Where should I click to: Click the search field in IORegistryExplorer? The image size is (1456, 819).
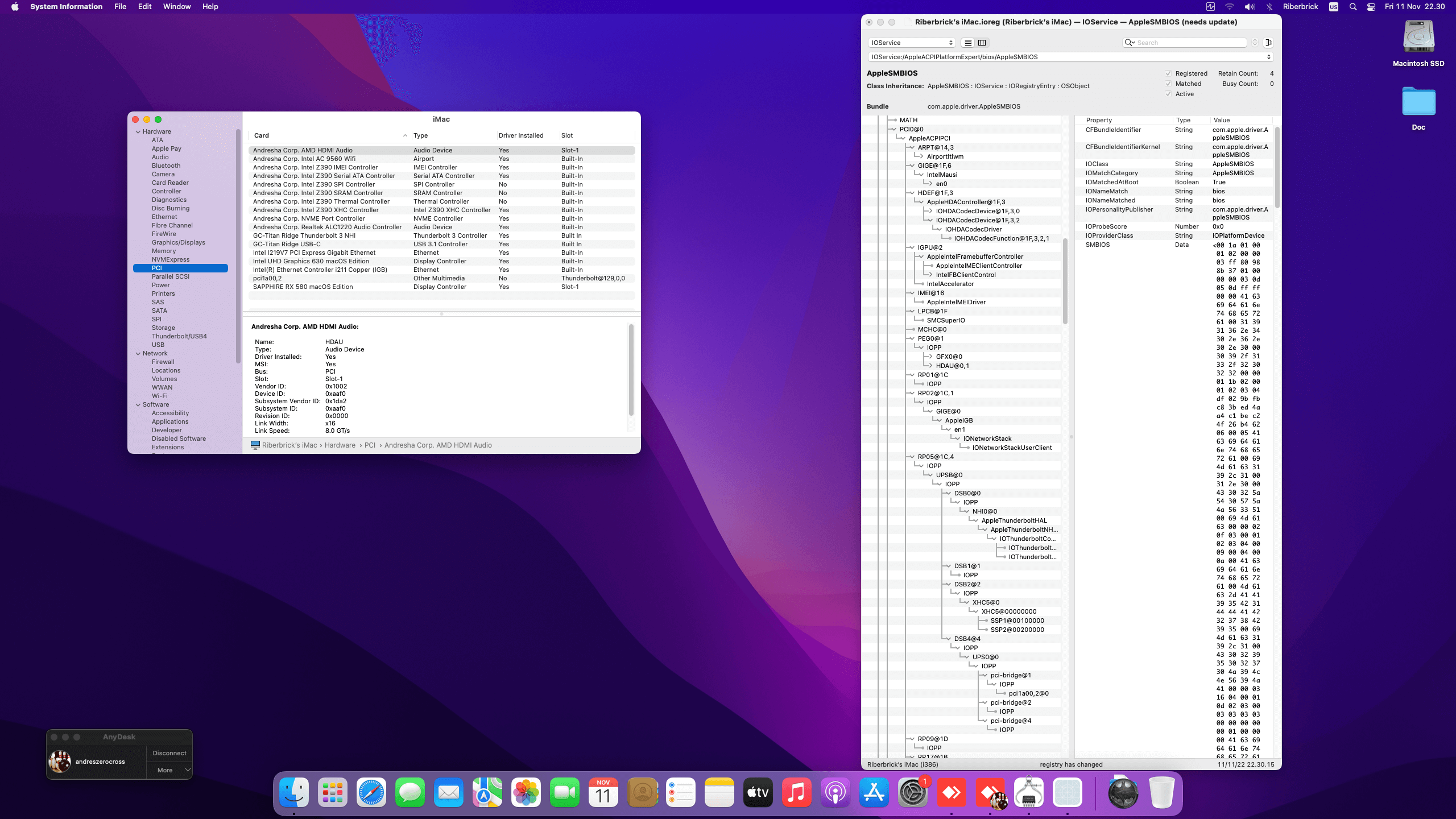[x=1186, y=42]
